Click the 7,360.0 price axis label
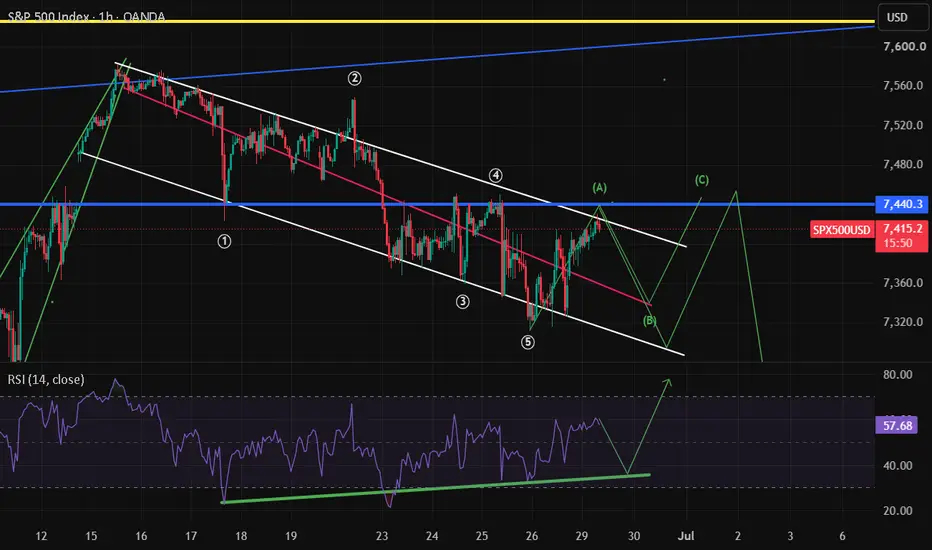932x550 pixels. click(x=903, y=283)
